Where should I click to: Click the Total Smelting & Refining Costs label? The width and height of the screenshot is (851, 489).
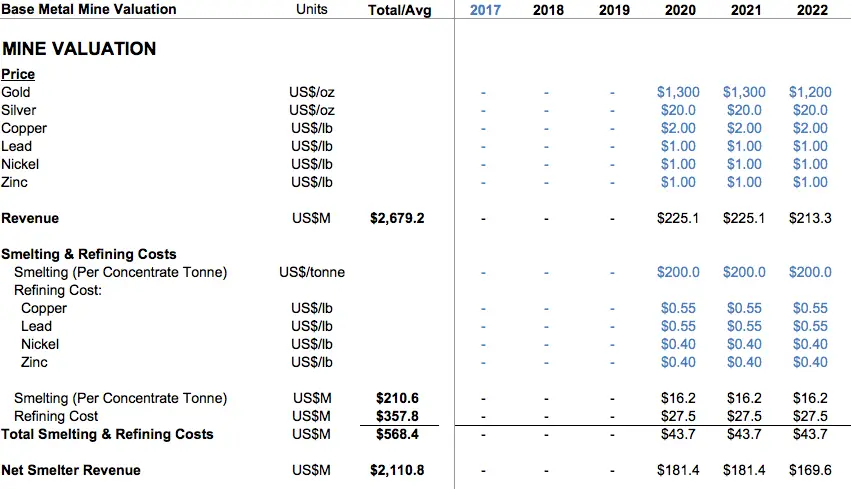[x=107, y=434]
